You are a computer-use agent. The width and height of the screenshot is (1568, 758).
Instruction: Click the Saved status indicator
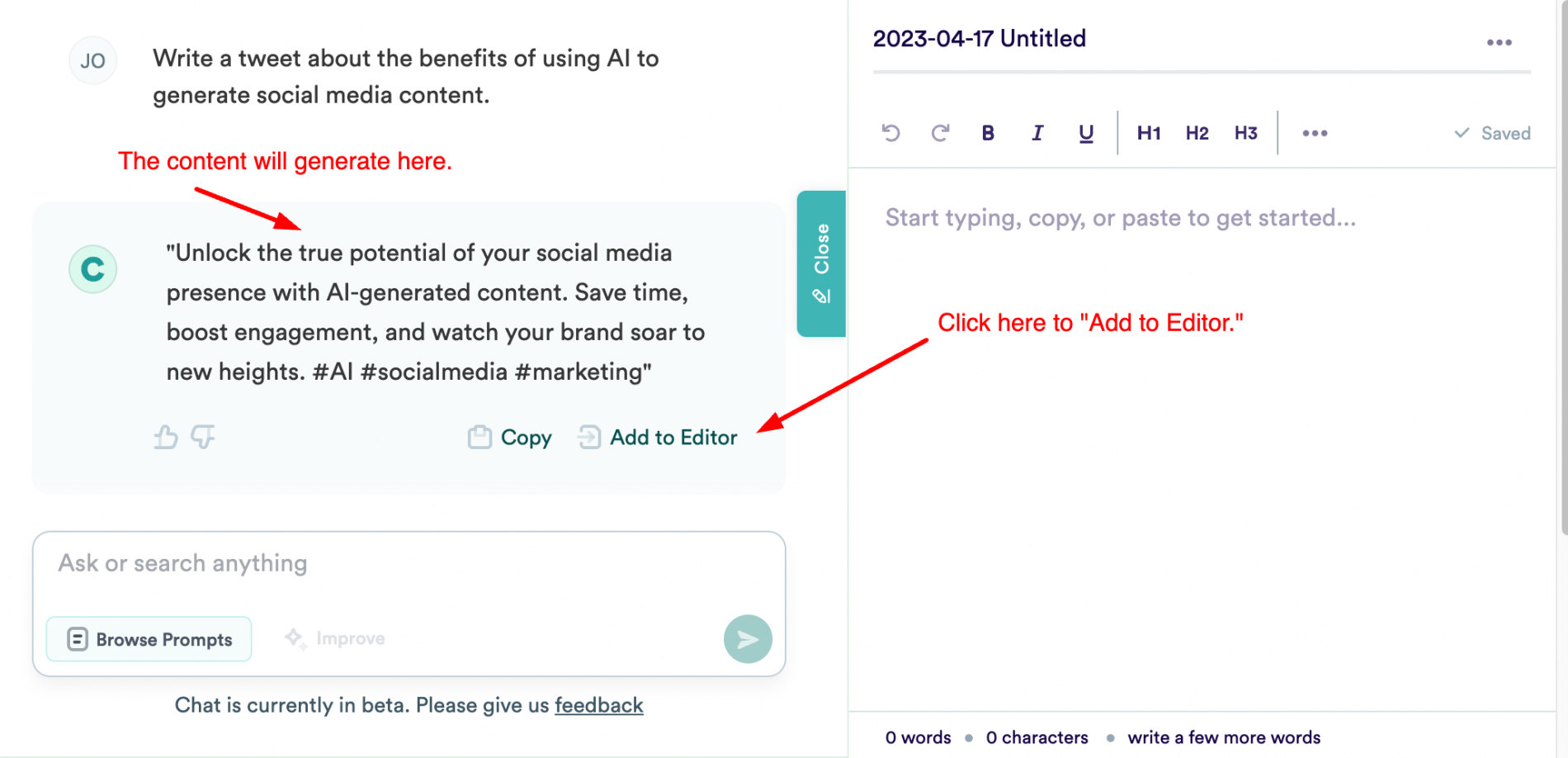(x=1492, y=133)
